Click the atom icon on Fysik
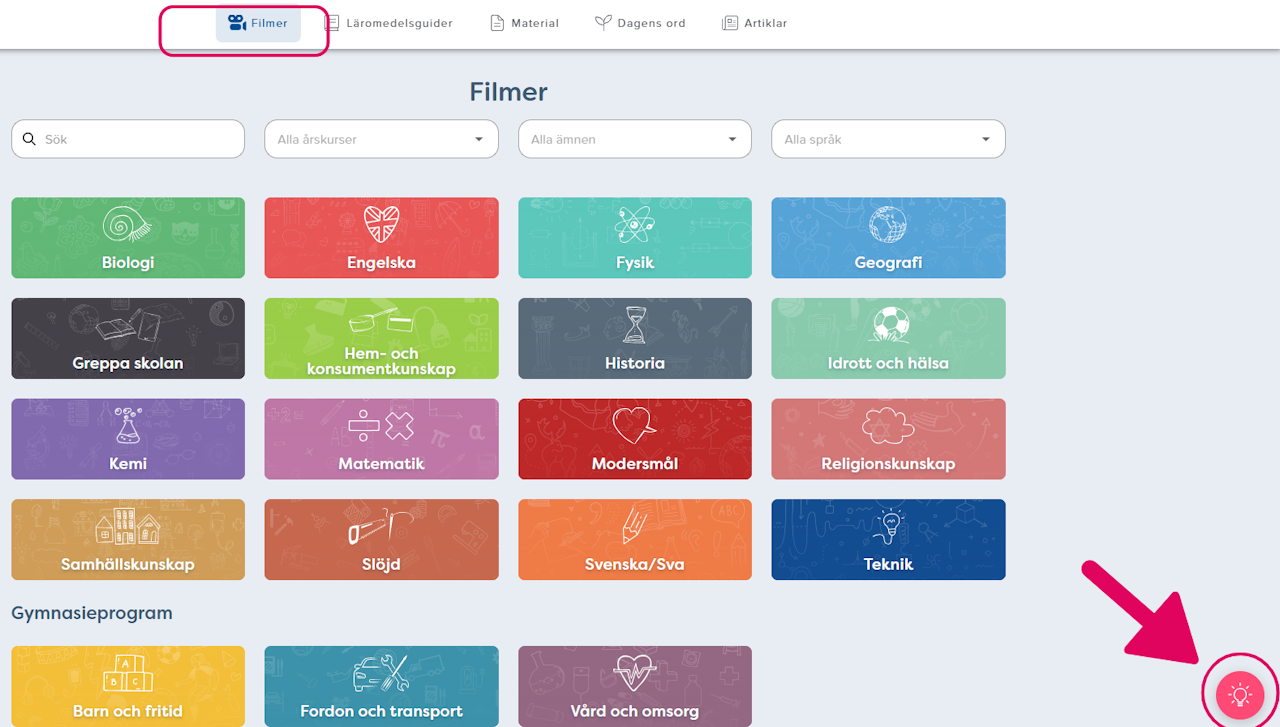The image size is (1280, 727). pyautogui.click(x=635, y=225)
